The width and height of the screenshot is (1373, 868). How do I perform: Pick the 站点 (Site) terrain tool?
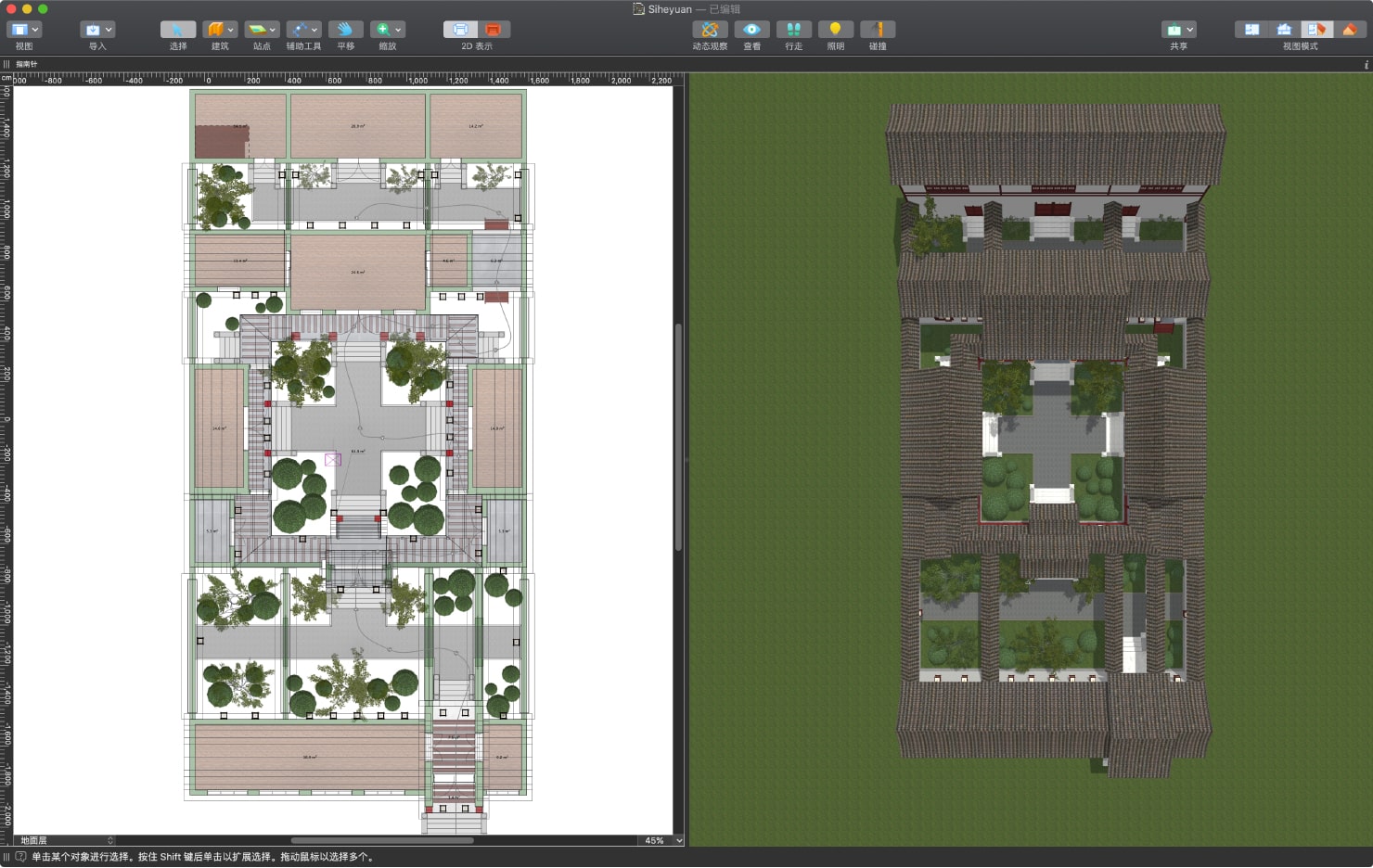click(257, 30)
